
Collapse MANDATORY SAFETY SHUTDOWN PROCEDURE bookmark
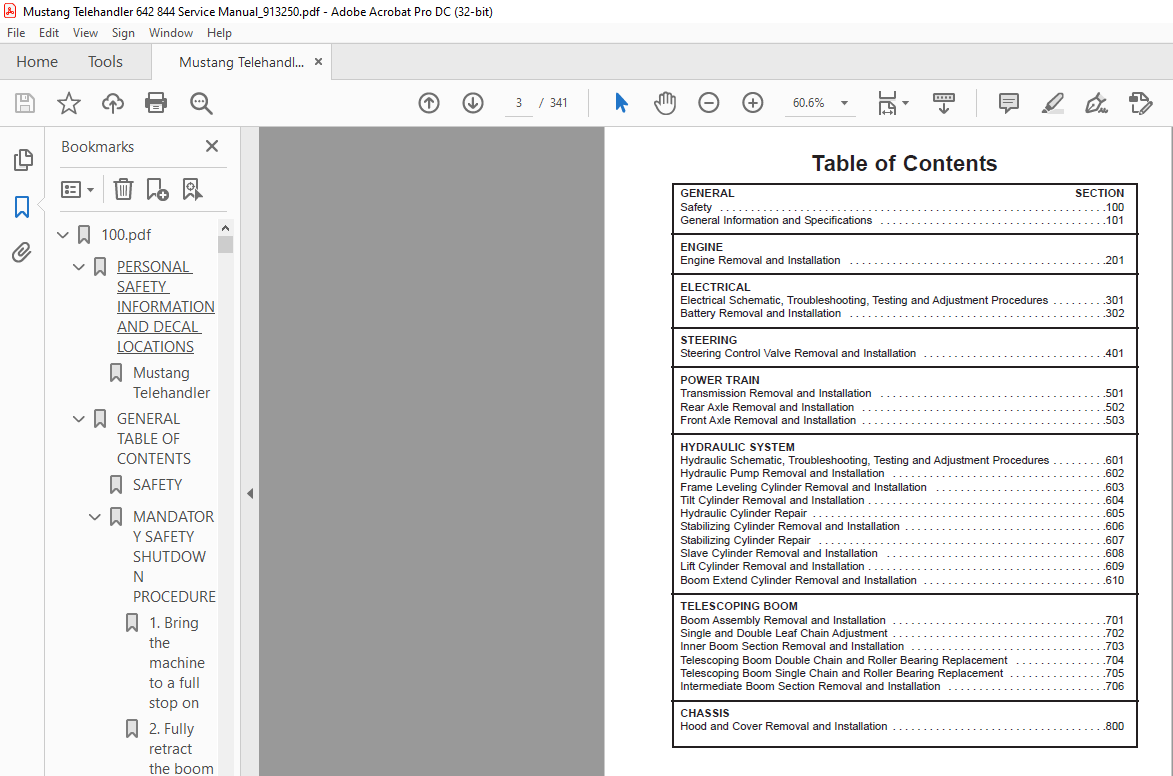[95, 517]
